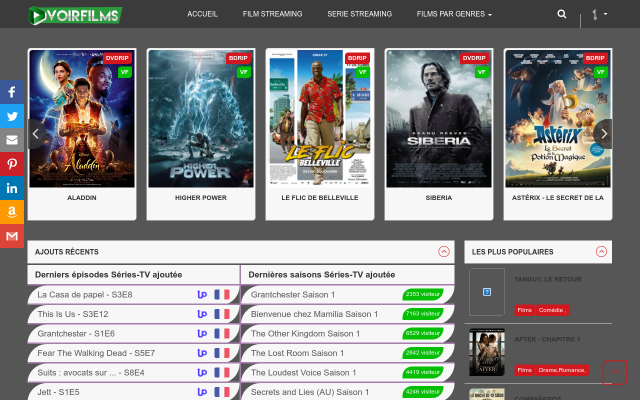The height and width of the screenshot is (400, 640).
Task: Open Grantchester S1E6 episode
Action: click(76, 334)
